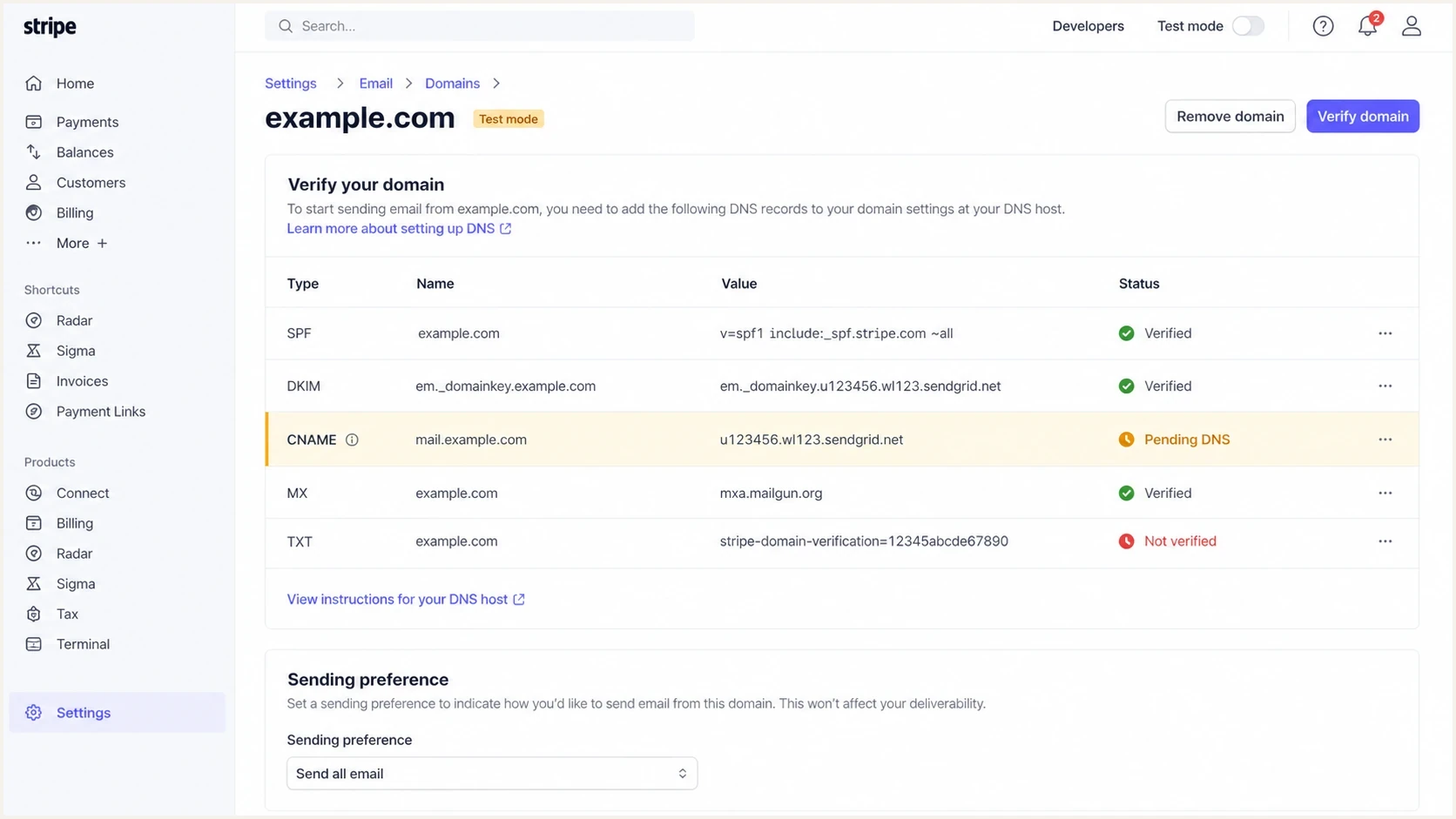The height and width of the screenshot is (819, 1456).
Task: Open the user account profile icon
Action: [x=1412, y=26]
